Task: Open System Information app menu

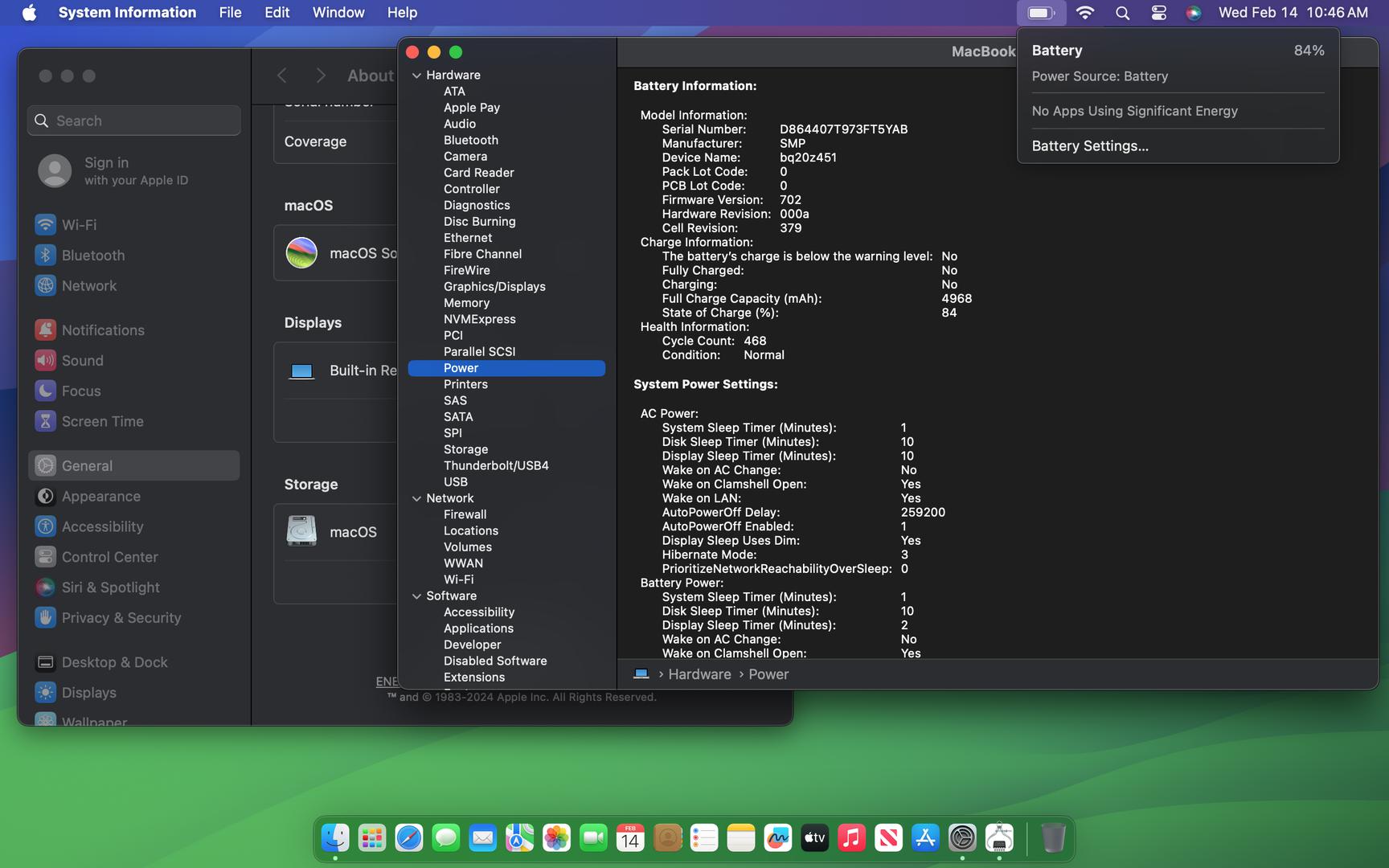Action: [127, 13]
